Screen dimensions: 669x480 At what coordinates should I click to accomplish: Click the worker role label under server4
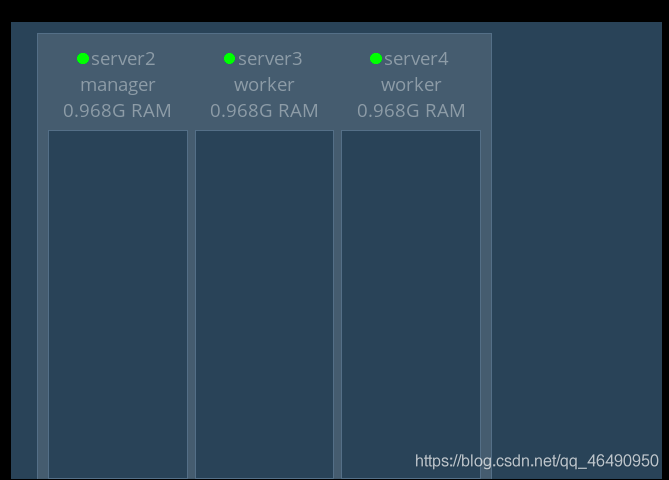411,85
